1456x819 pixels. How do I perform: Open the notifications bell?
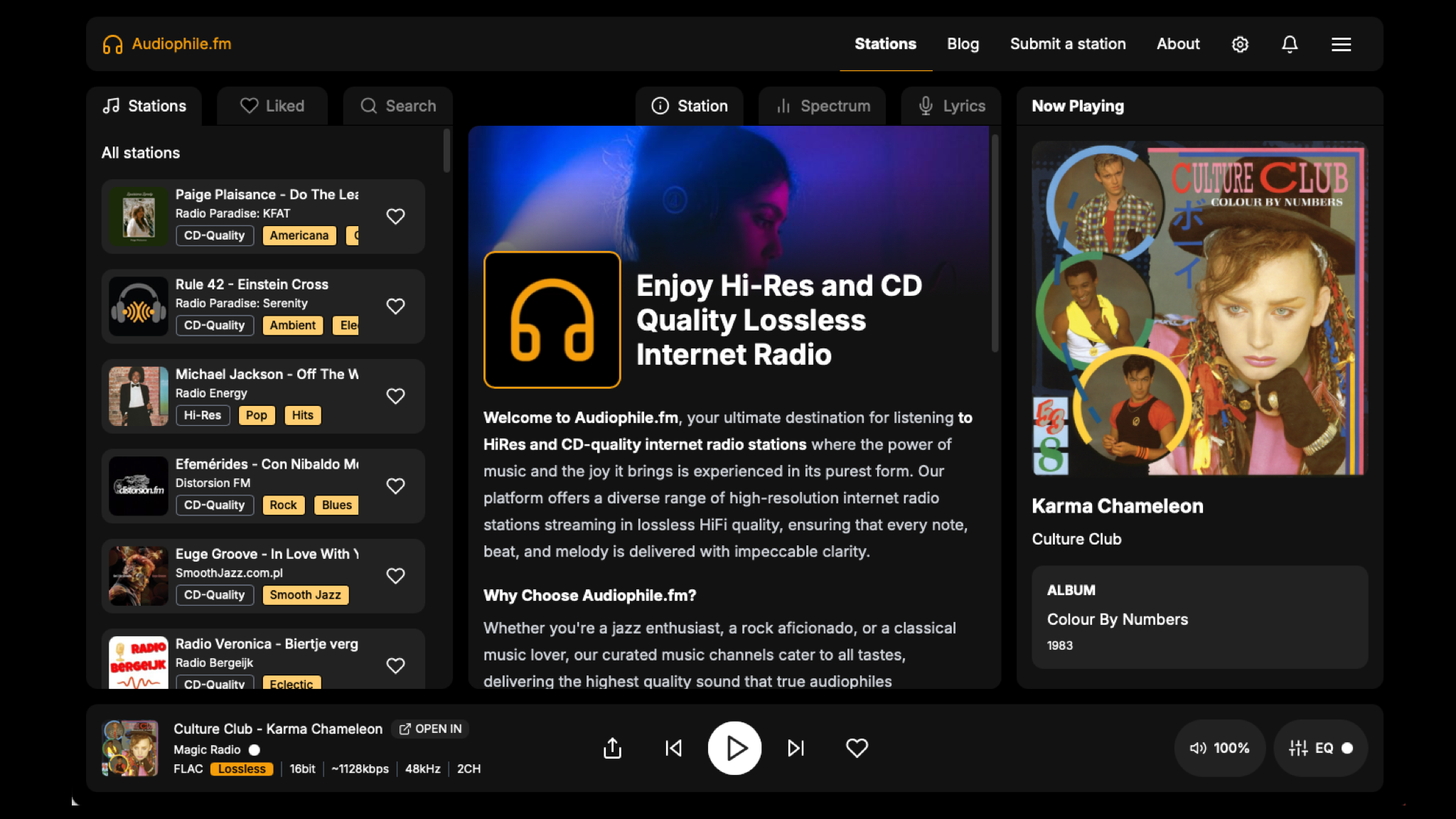tap(1290, 44)
